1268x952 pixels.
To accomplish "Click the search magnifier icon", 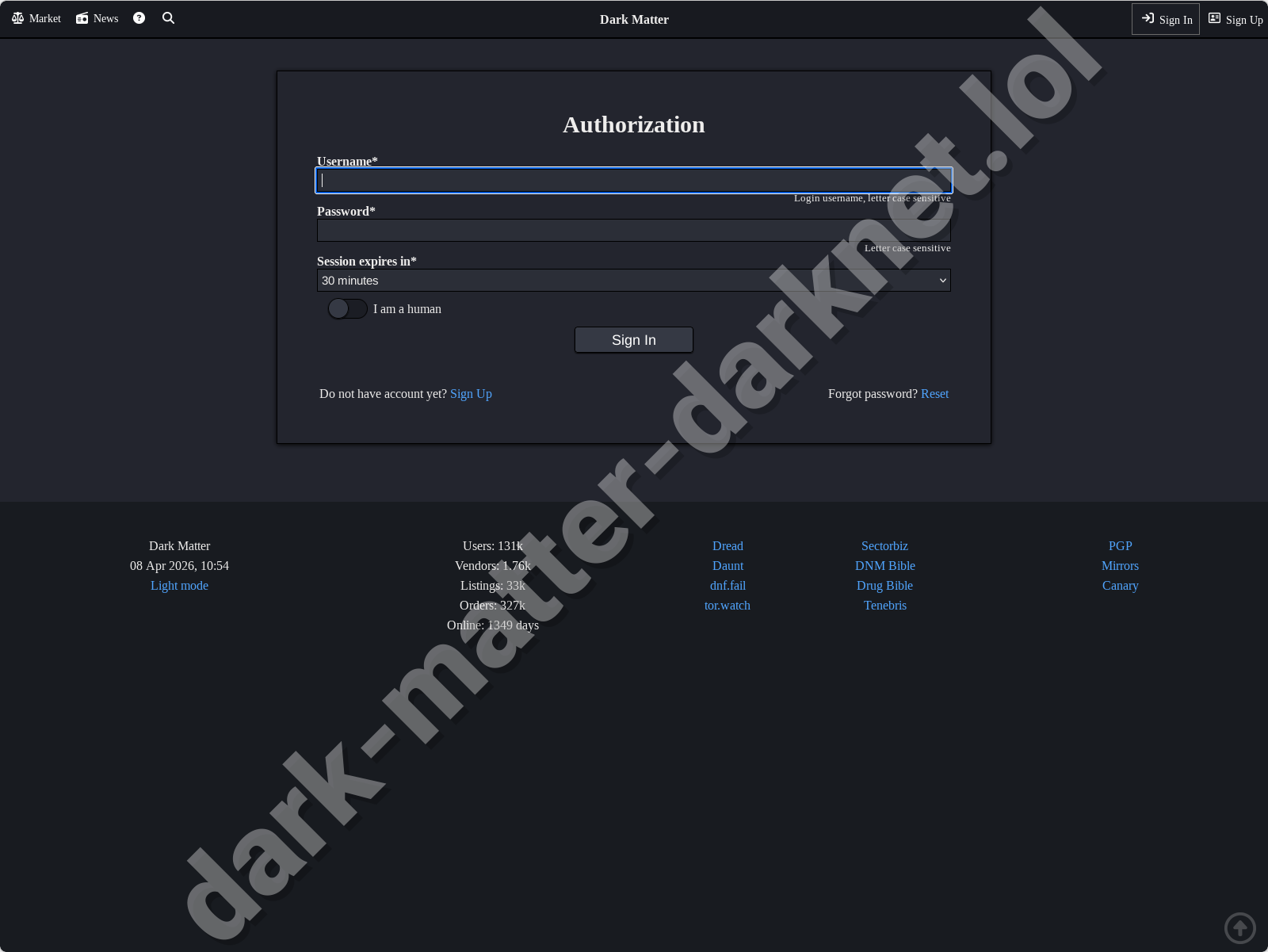I will coord(168,17).
